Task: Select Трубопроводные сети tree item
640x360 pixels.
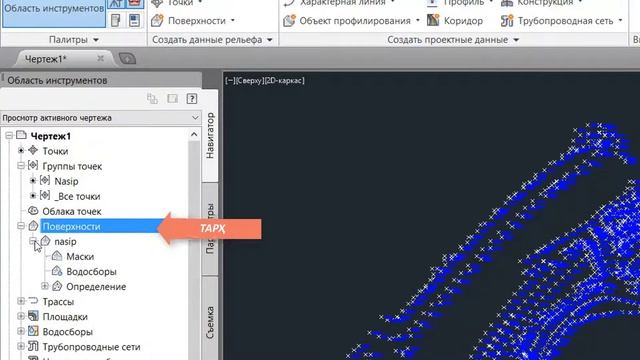Action: tap(91, 347)
